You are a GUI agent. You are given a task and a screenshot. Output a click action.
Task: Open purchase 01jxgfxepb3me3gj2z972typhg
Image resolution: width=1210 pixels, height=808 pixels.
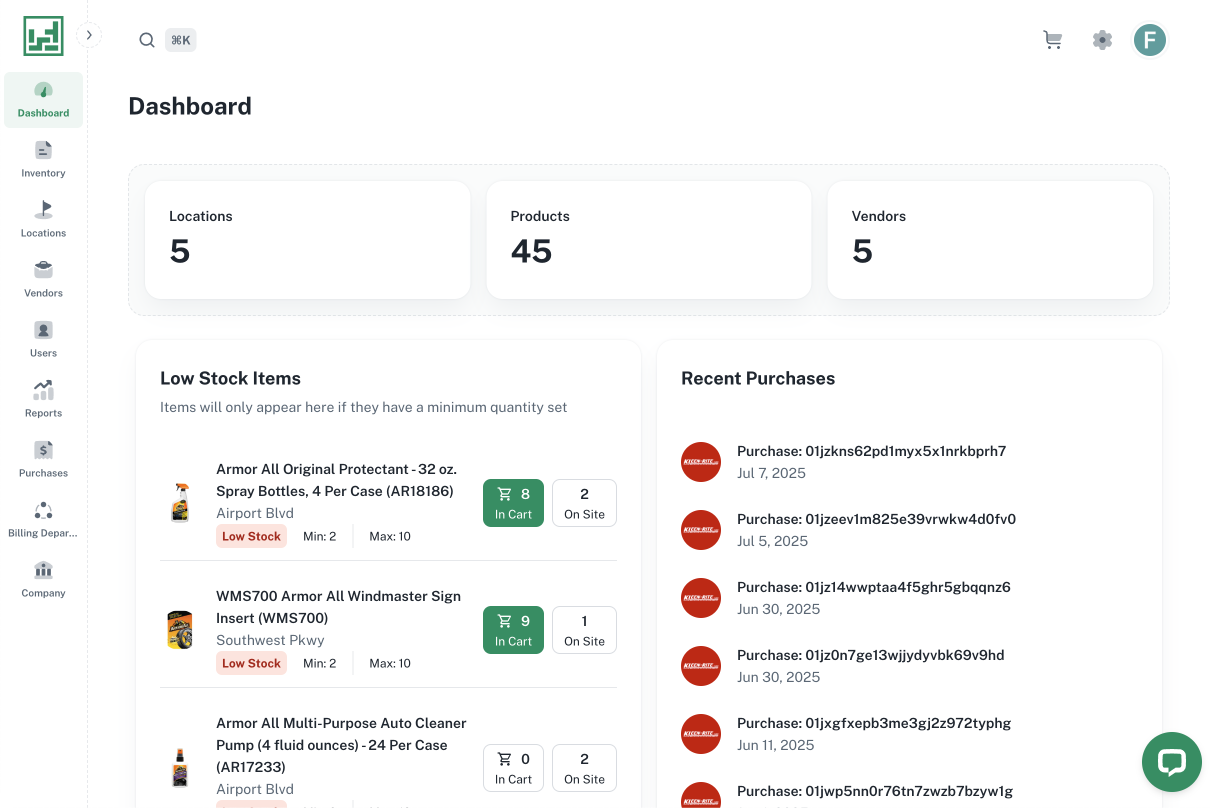pos(874,723)
